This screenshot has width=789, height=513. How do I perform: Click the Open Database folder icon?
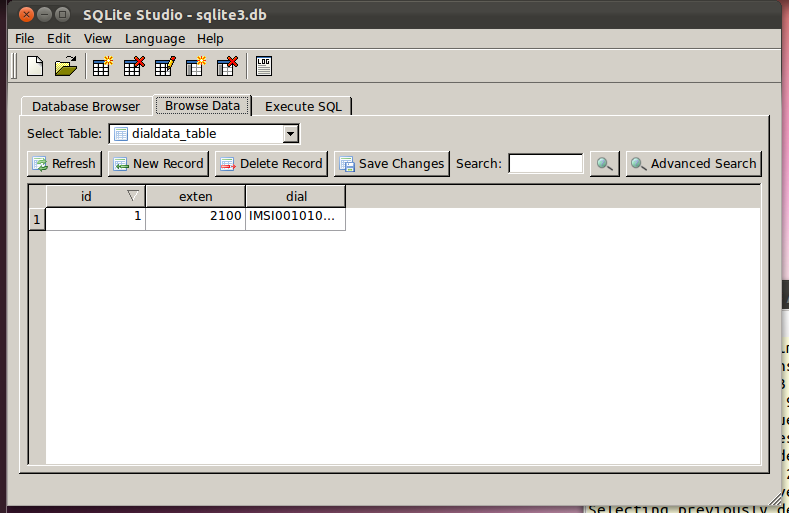coord(65,67)
